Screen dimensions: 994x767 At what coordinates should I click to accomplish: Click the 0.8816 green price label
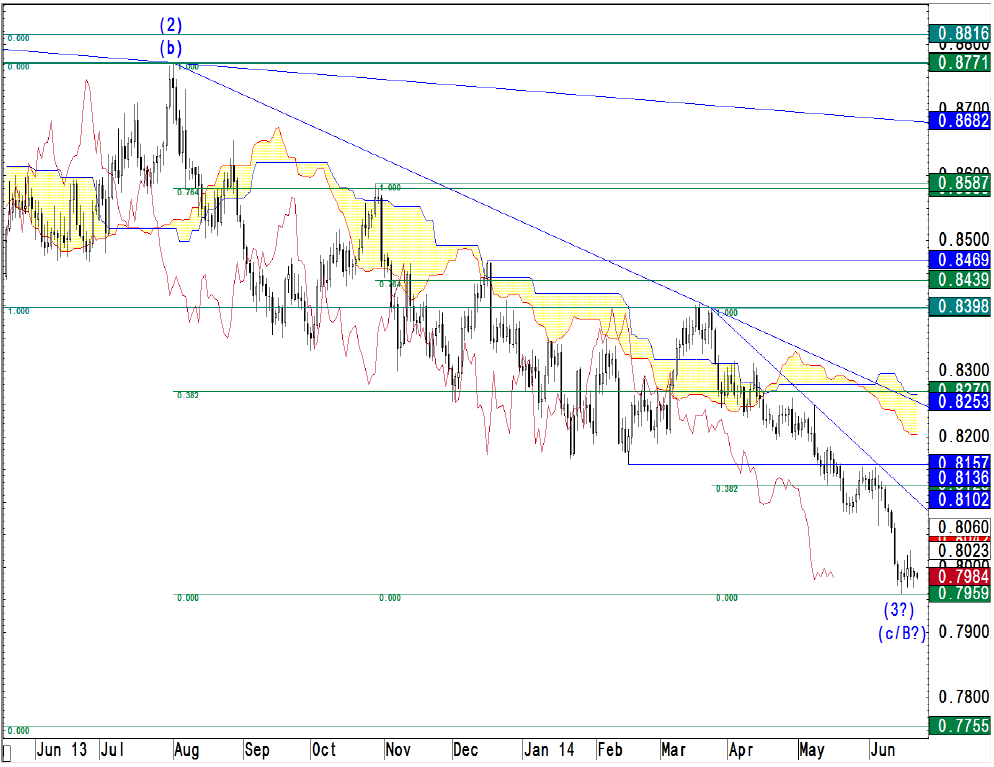(959, 34)
